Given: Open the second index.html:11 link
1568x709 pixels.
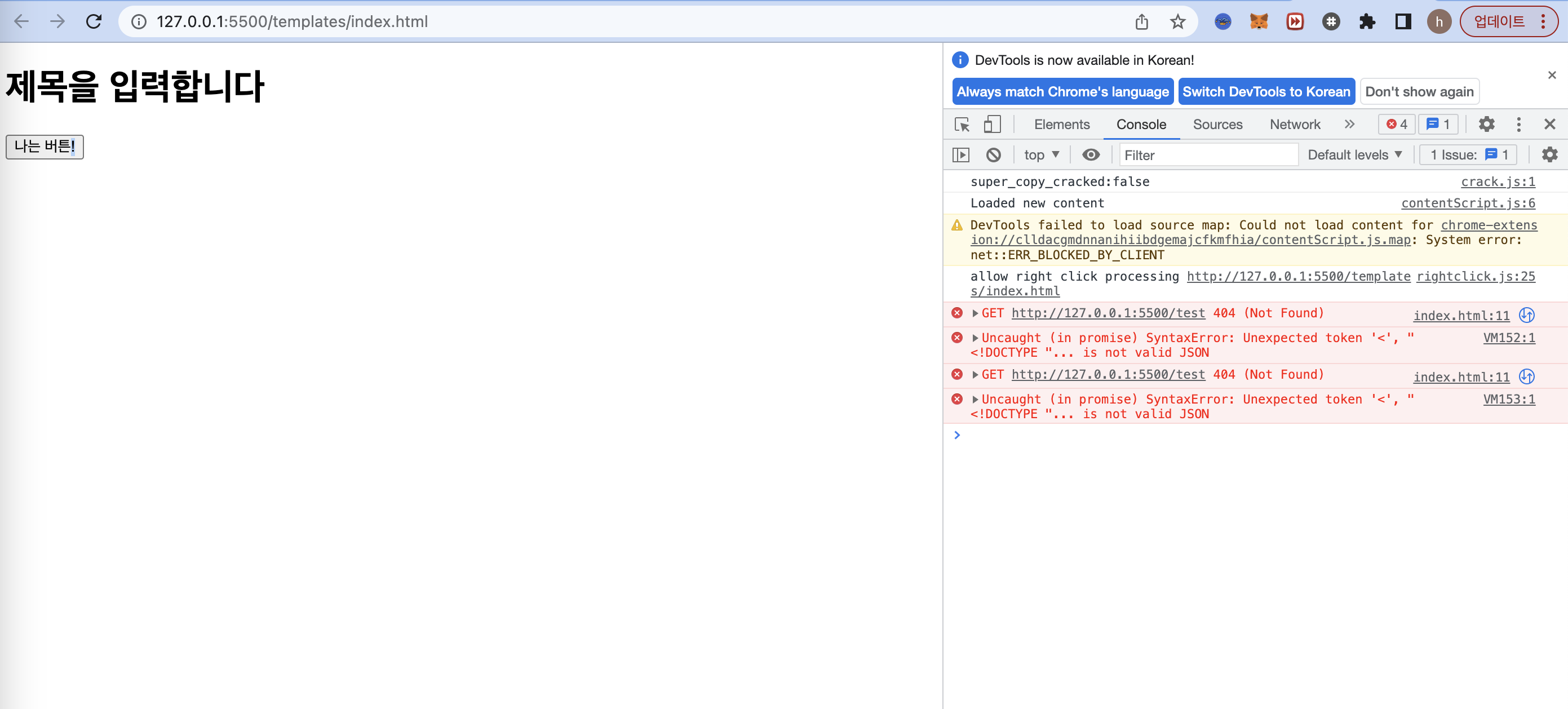Looking at the screenshot, I should pyautogui.click(x=1461, y=377).
